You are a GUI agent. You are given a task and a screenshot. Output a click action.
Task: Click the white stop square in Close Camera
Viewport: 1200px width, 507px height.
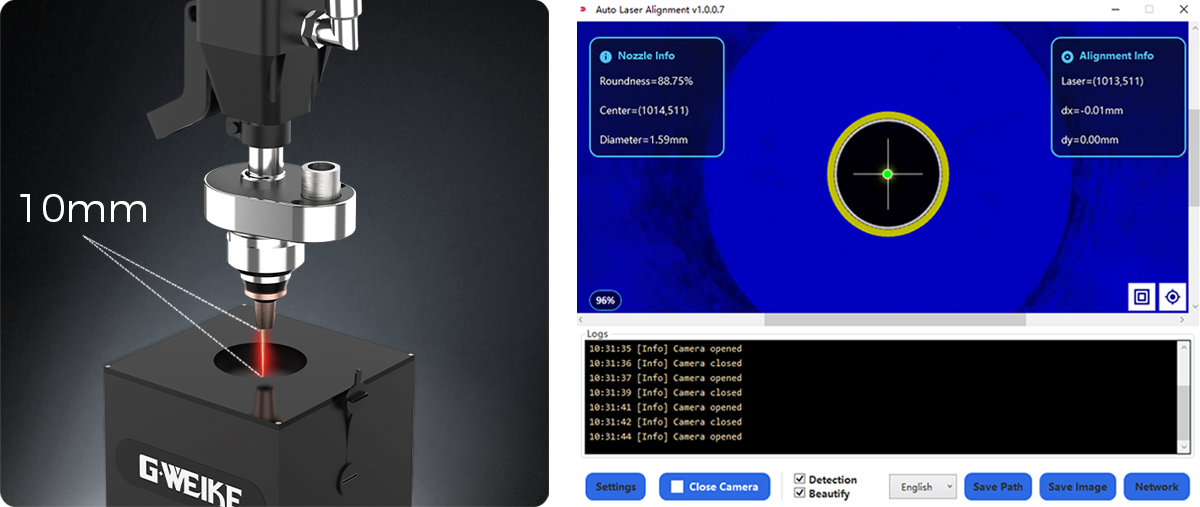click(677, 487)
